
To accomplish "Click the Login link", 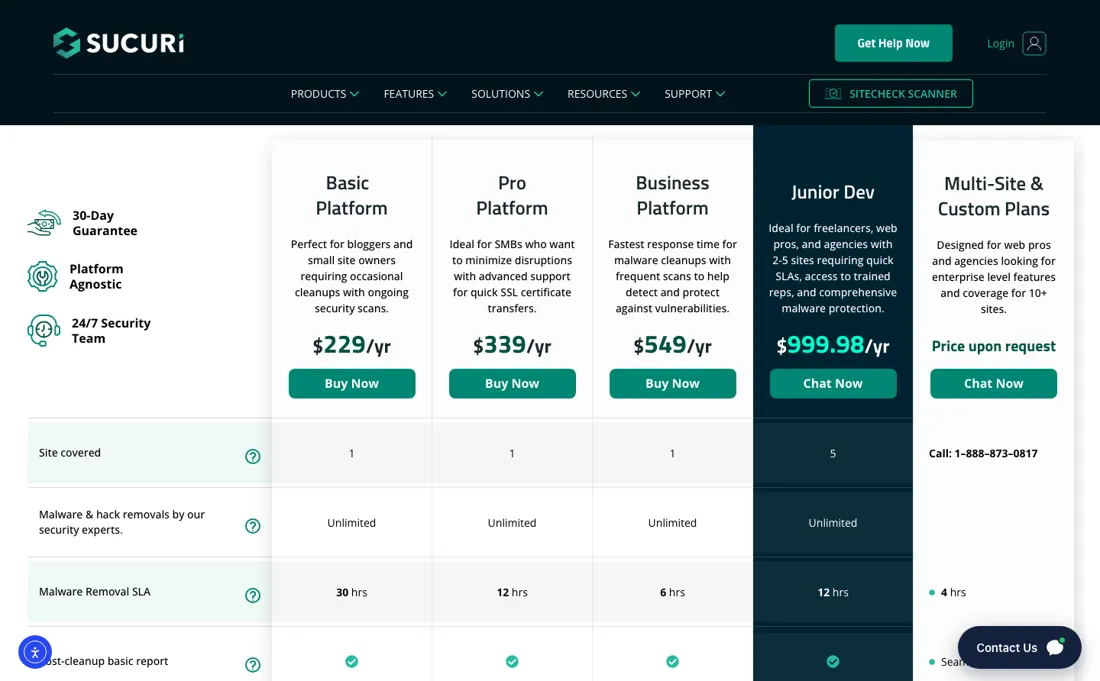I will tap(1000, 43).
